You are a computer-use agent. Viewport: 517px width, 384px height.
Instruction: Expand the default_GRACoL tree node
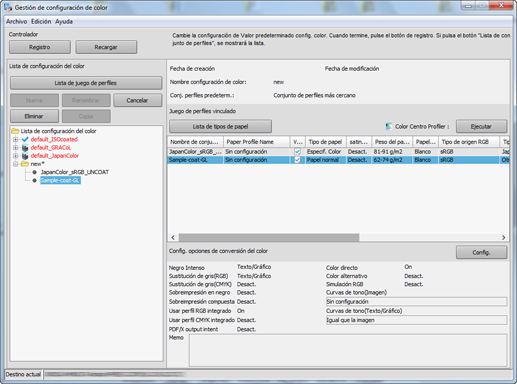coord(15,148)
